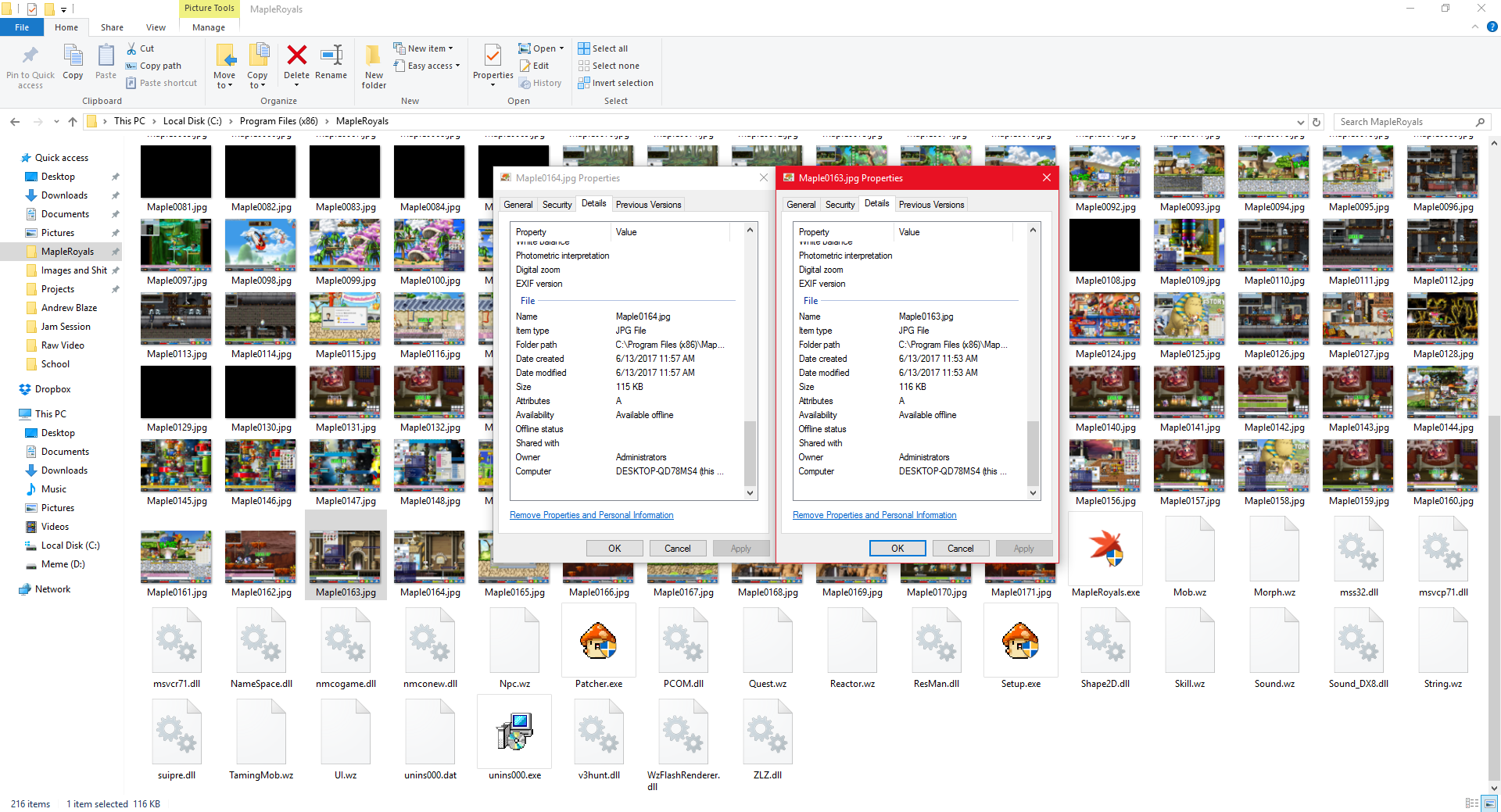
Task: Click Program Files (x86) in address bar
Action: [279, 121]
